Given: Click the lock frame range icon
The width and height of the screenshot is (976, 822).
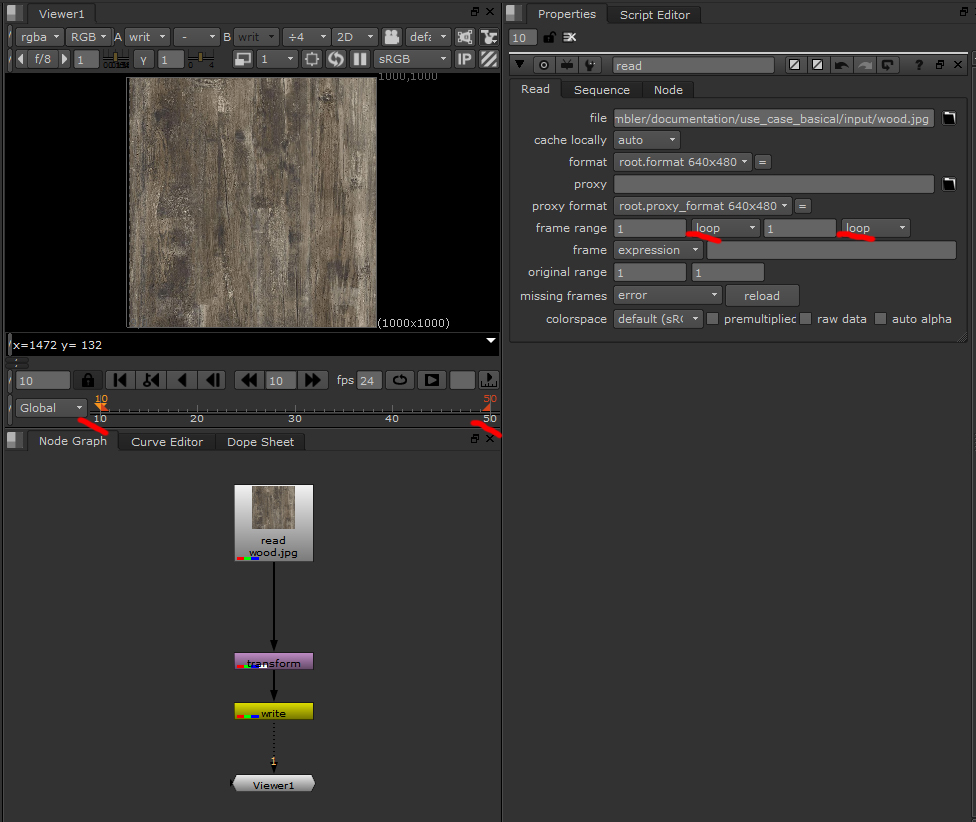Looking at the screenshot, I should pyautogui.click(x=88, y=380).
